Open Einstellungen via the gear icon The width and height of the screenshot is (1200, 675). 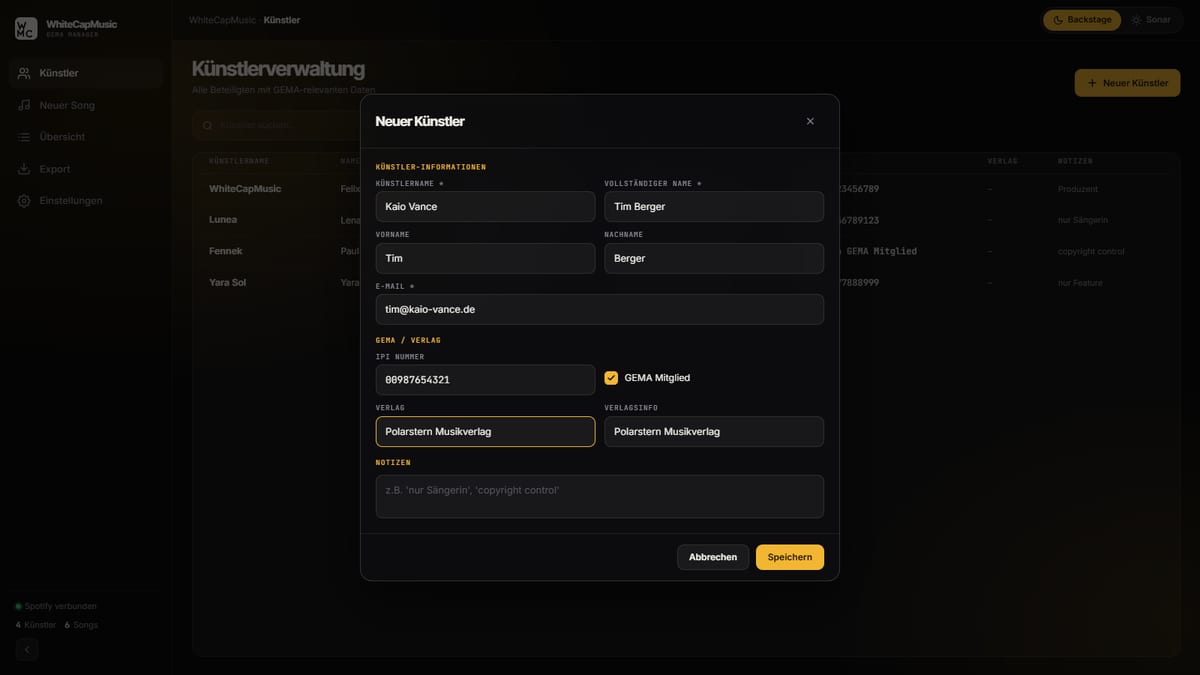(24, 201)
